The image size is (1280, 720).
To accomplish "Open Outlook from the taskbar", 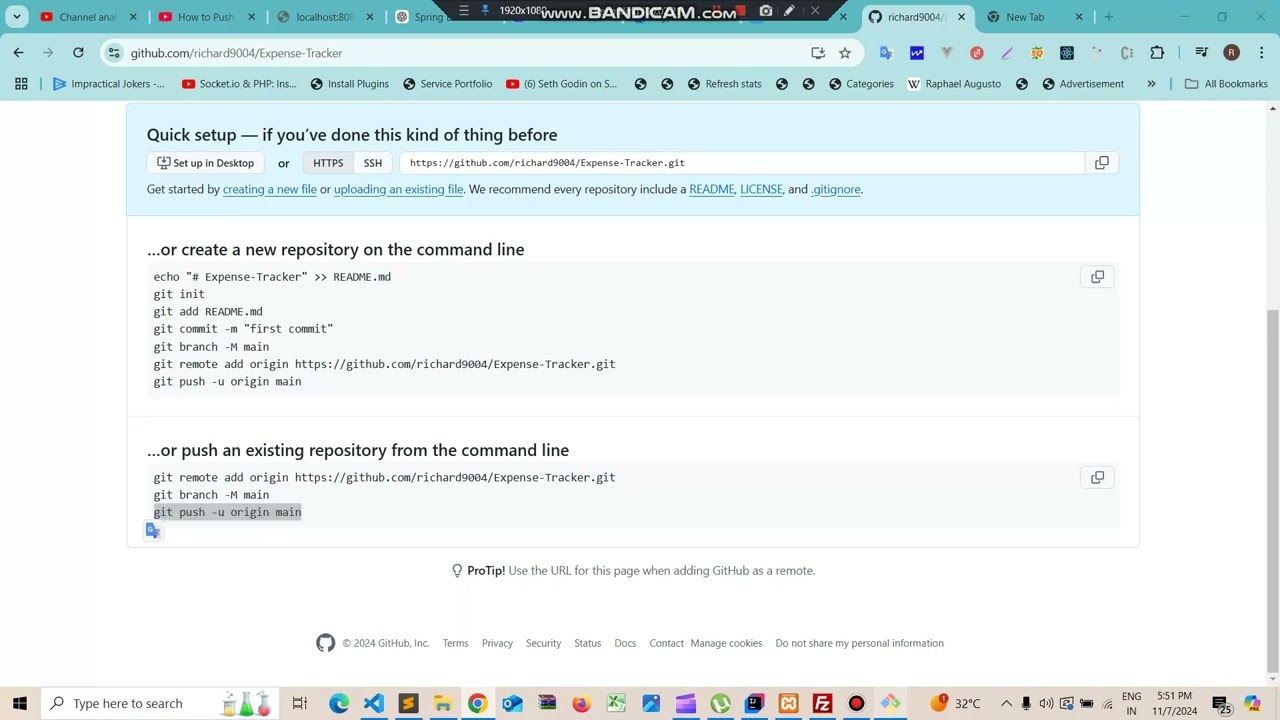I will coord(512,703).
